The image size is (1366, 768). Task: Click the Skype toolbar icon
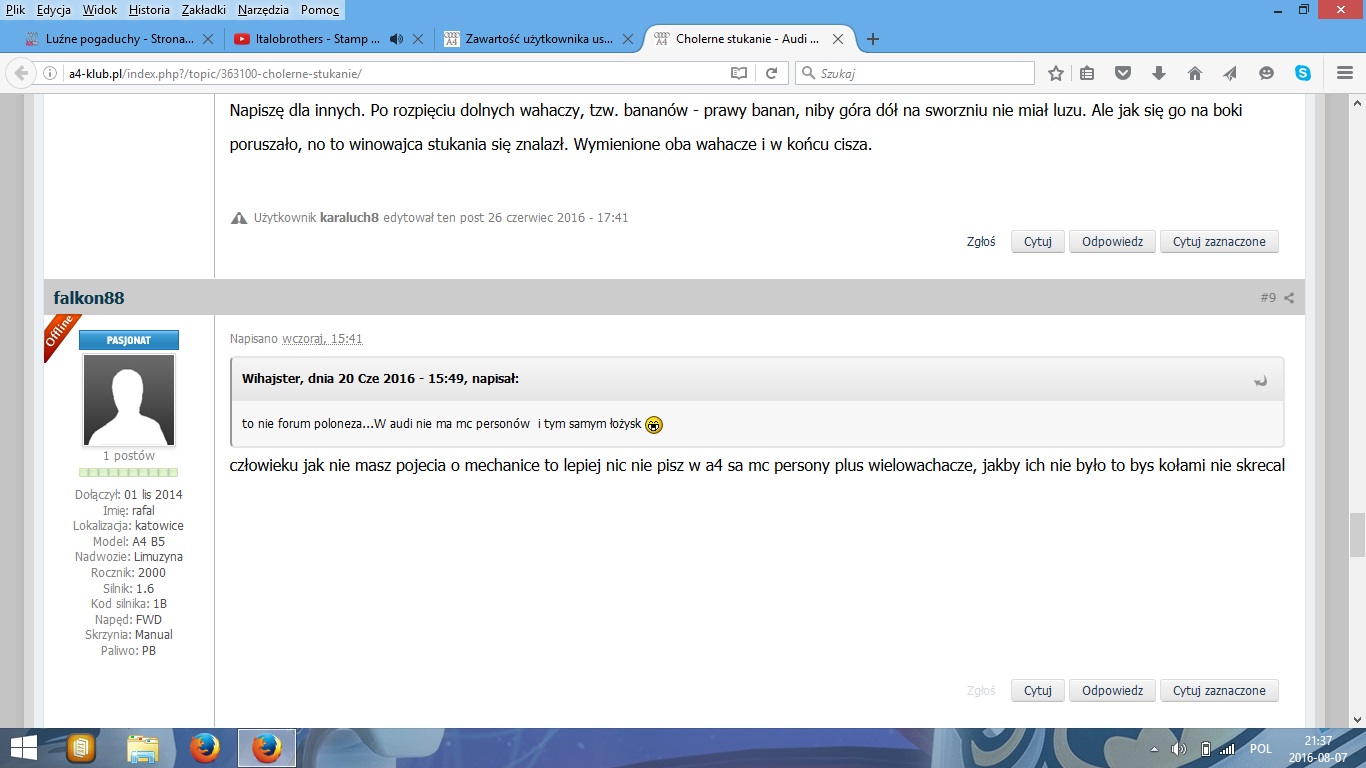coord(1302,73)
